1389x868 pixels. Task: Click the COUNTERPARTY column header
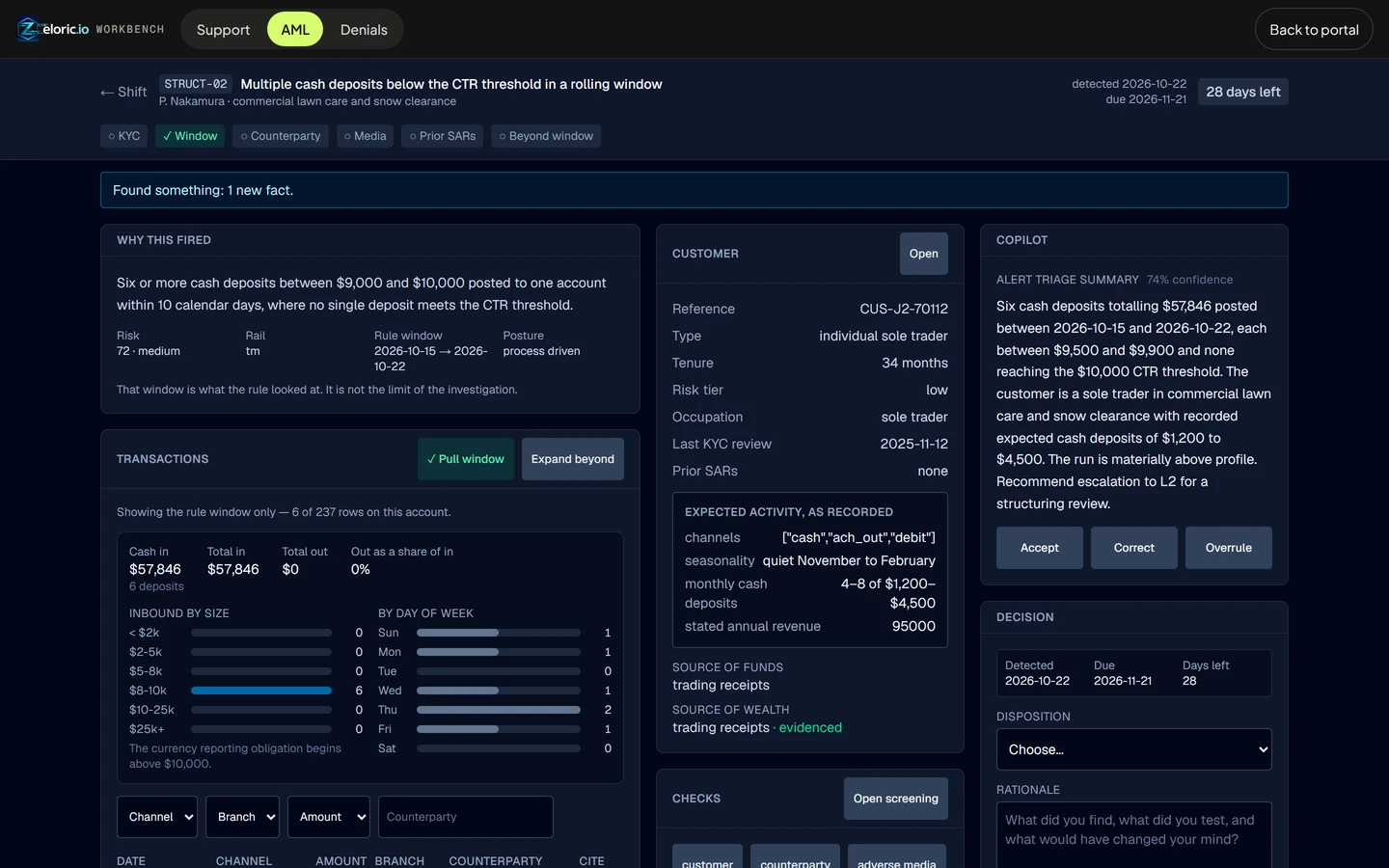click(x=496, y=861)
